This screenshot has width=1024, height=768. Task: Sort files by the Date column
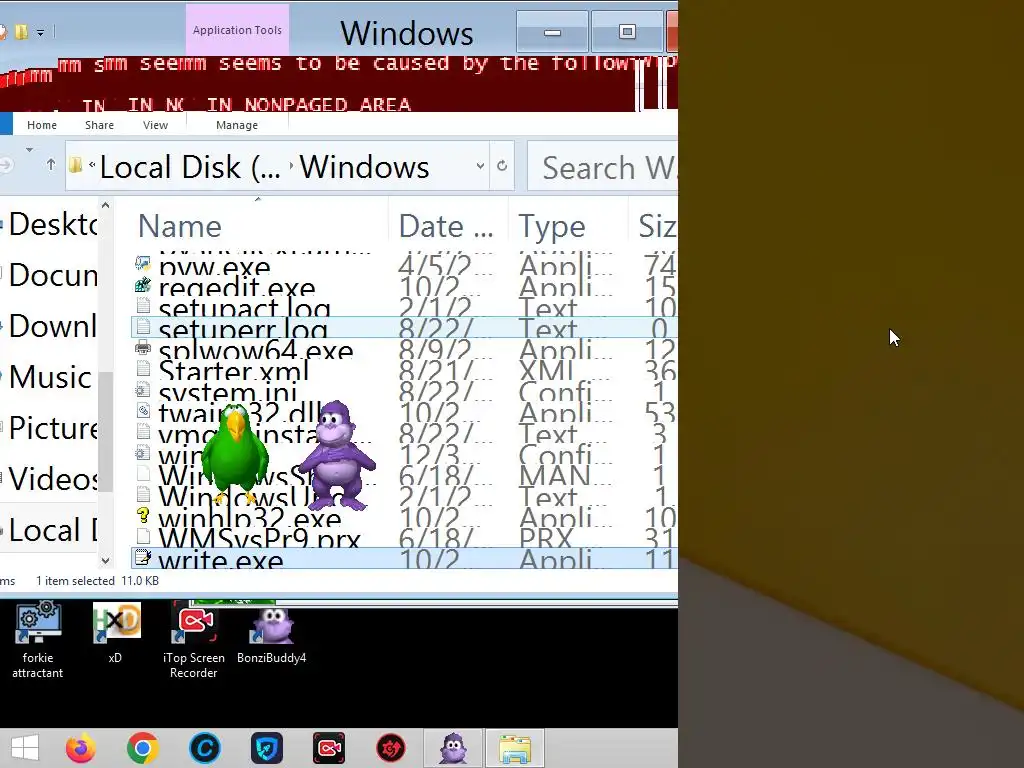[x=448, y=226]
